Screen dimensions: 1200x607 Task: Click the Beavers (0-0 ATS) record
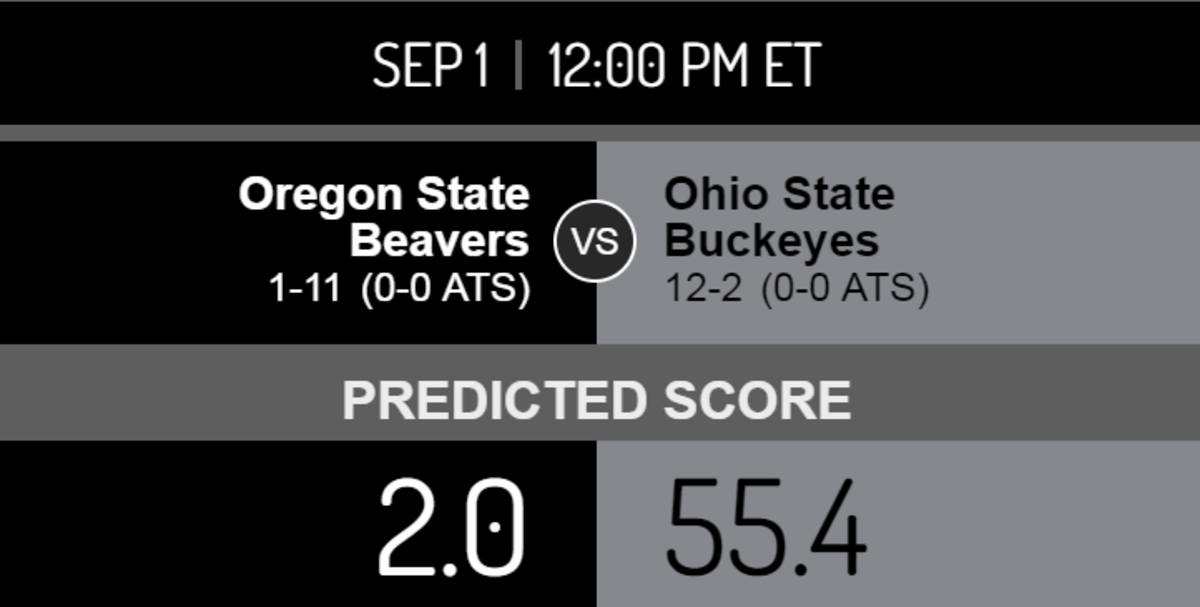point(445,289)
